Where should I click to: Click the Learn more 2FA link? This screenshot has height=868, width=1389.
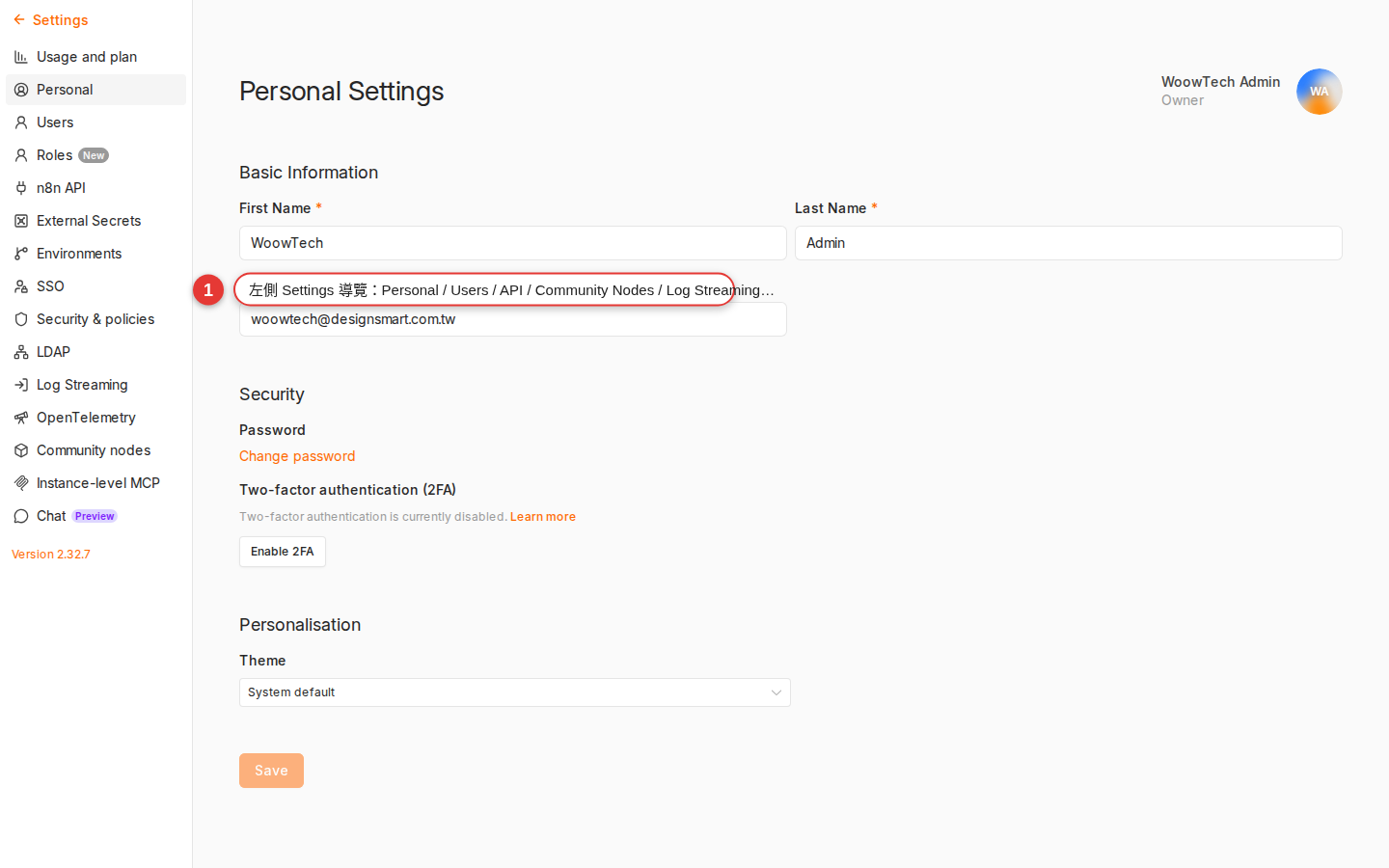tap(543, 517)
